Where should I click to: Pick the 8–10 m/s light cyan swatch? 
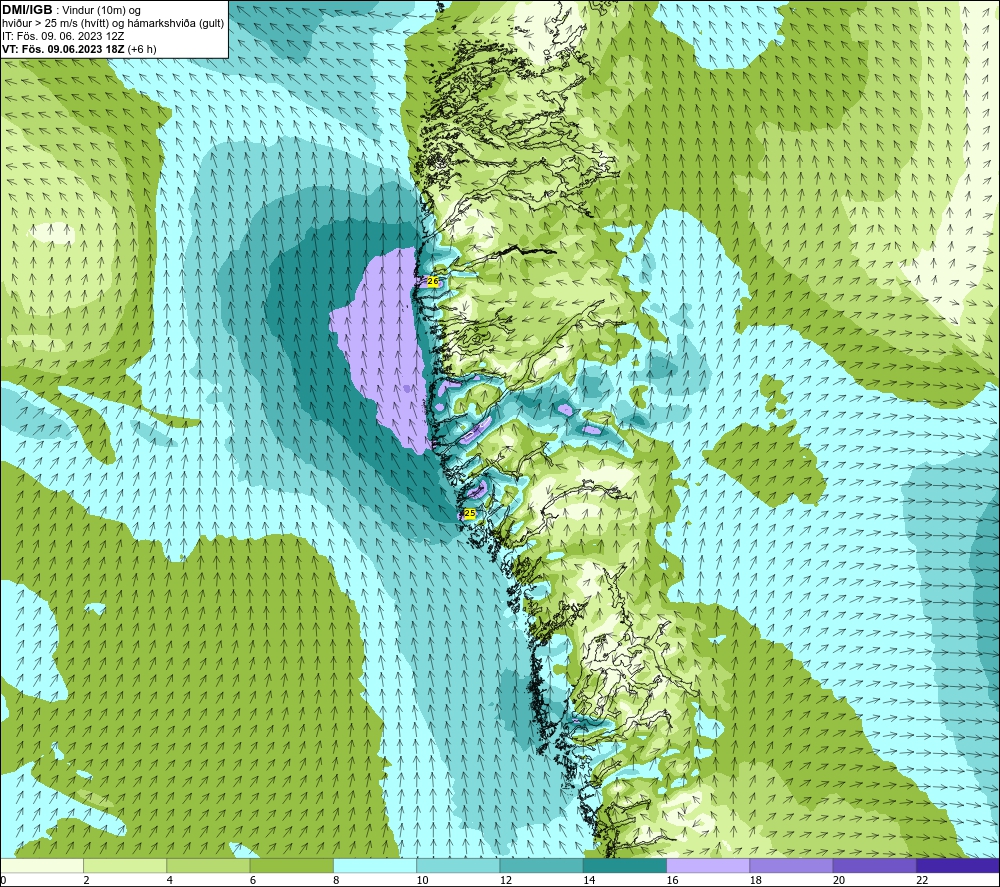pyautogui.click(x=375, y=865)
